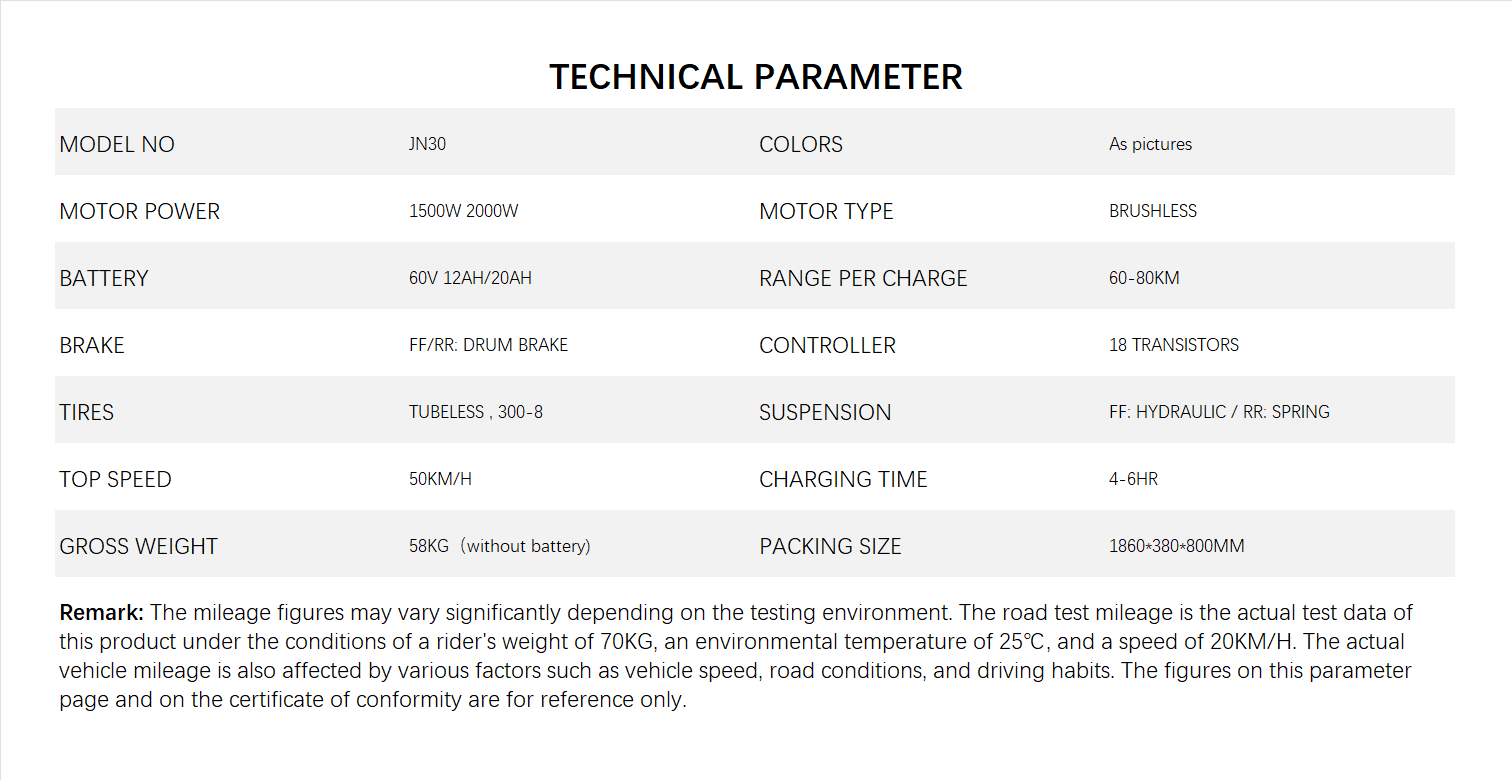Click the 60-80KM range value
Screen dimensions: 1512x780
coord(1144,278)
